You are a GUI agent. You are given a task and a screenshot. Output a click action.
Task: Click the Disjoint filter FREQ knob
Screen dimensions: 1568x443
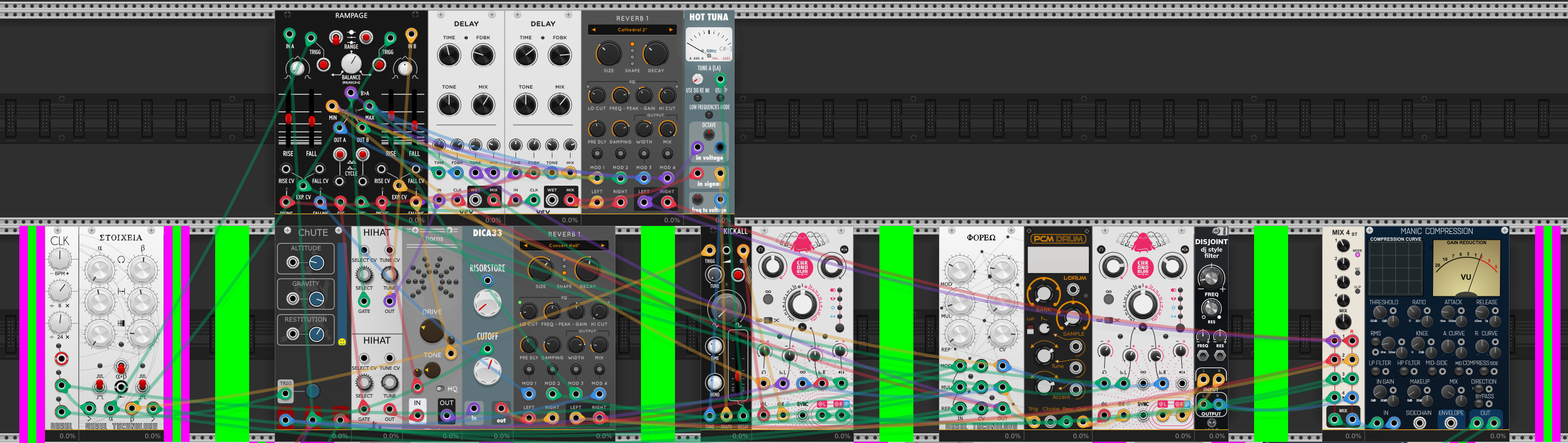pyautogui.click(x=1211, y=278)
